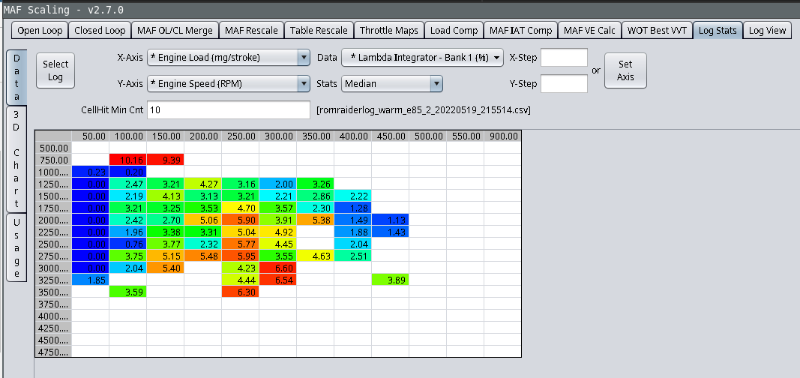
Task: Expand the Y-Axis Engine Speed dropdown
Action: tap(229, 84)
